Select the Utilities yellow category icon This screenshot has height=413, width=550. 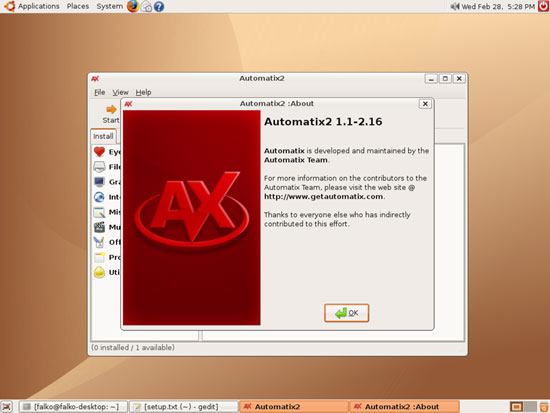(x=99, y=272)
